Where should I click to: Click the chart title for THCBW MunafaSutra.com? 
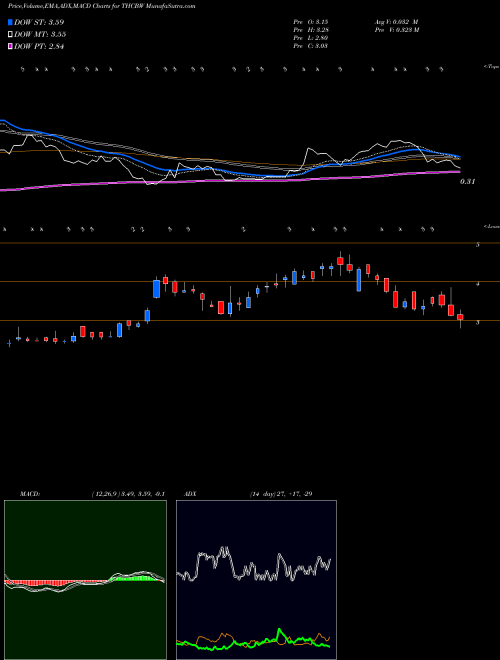(102, 6)
